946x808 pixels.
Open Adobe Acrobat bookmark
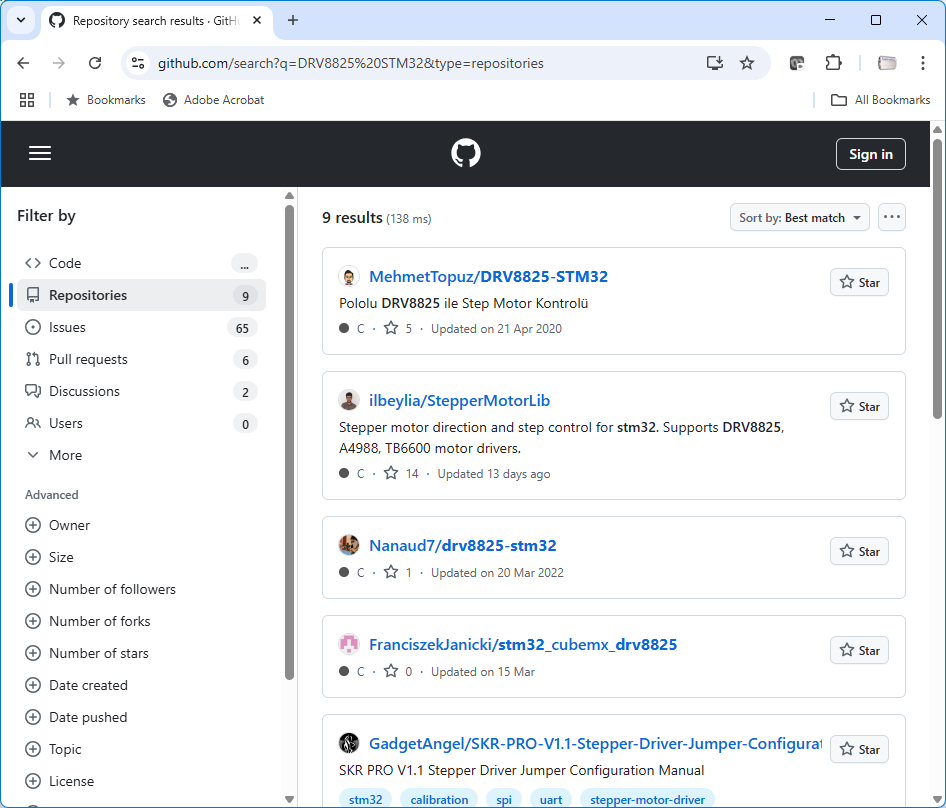pyautogui.click(x=214, y=100)
